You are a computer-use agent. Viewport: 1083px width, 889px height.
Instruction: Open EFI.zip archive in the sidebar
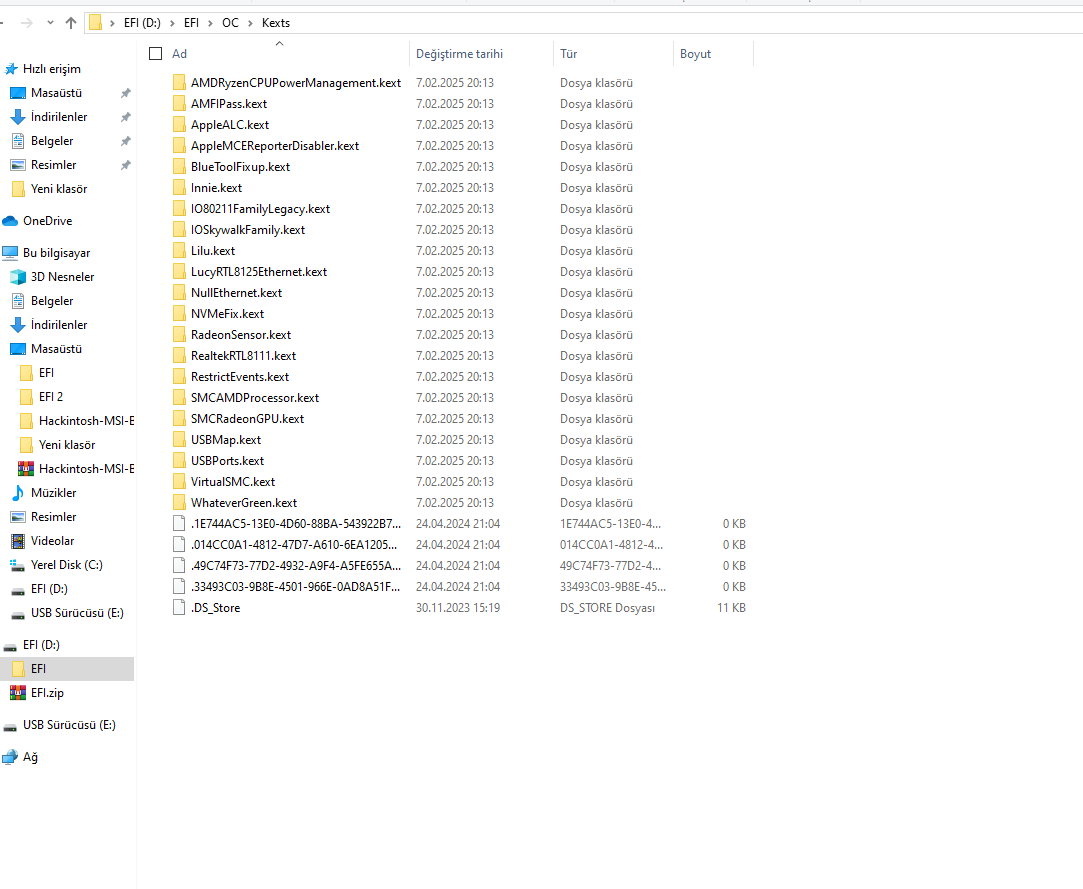(46, 693)
